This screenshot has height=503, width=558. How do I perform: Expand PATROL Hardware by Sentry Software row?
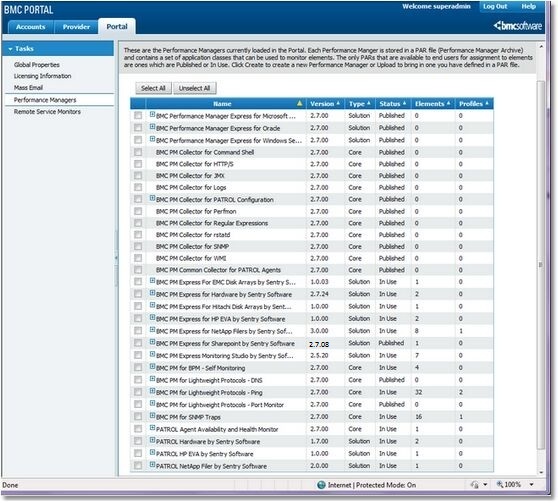click(152, 440)
